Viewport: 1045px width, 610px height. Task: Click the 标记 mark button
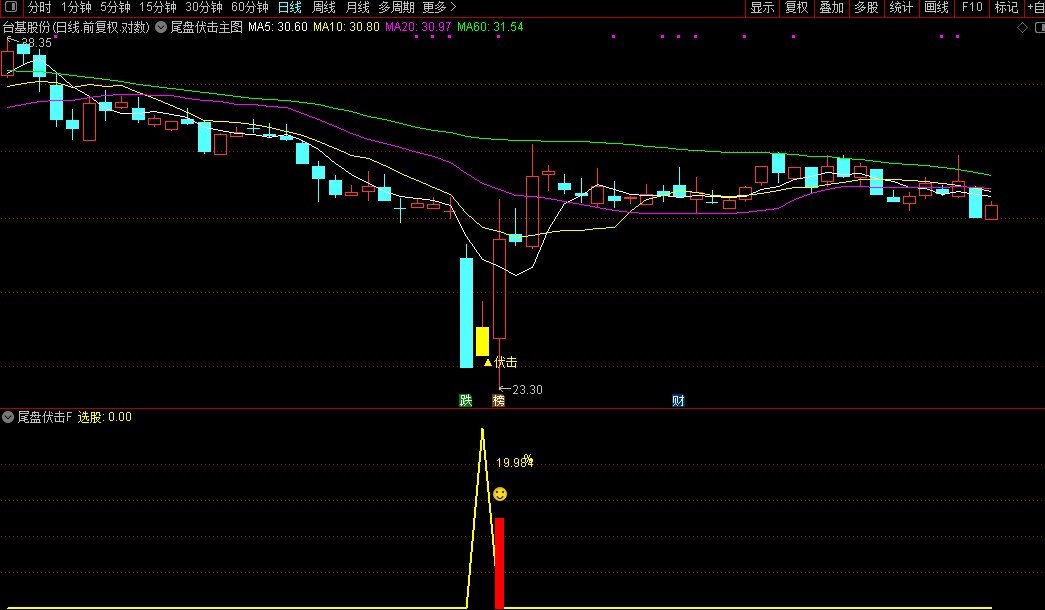point(1006,7)
